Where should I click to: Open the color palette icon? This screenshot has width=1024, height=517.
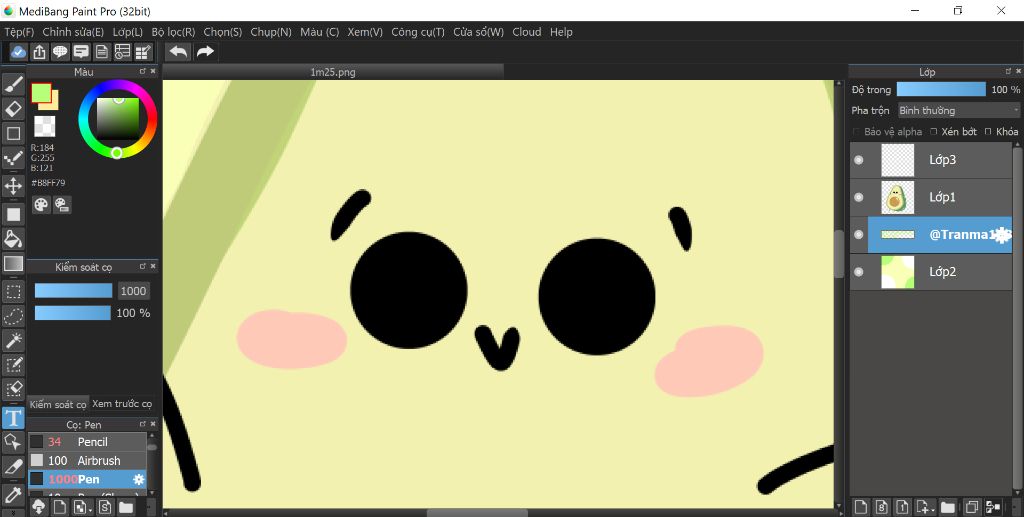click(x=40, y=205)
